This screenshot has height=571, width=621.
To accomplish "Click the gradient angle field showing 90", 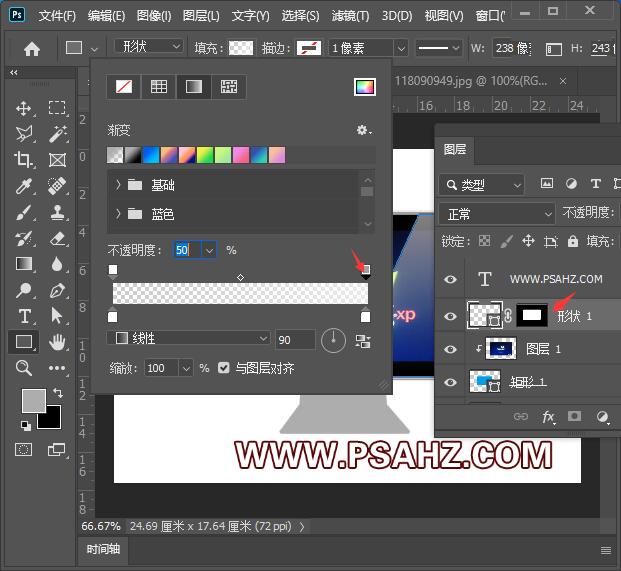I will coord(295,340).
